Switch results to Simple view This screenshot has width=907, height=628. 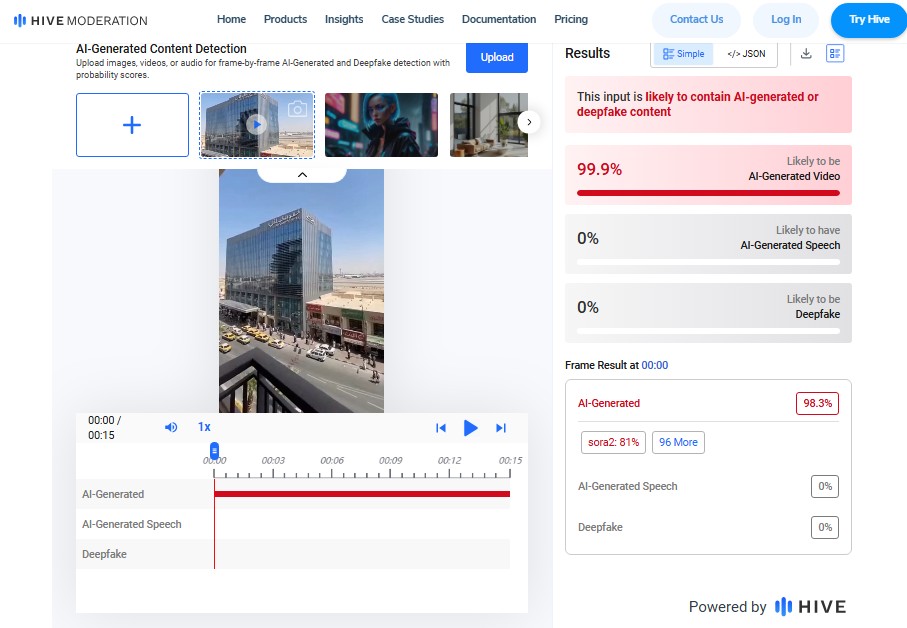(684, 54)
